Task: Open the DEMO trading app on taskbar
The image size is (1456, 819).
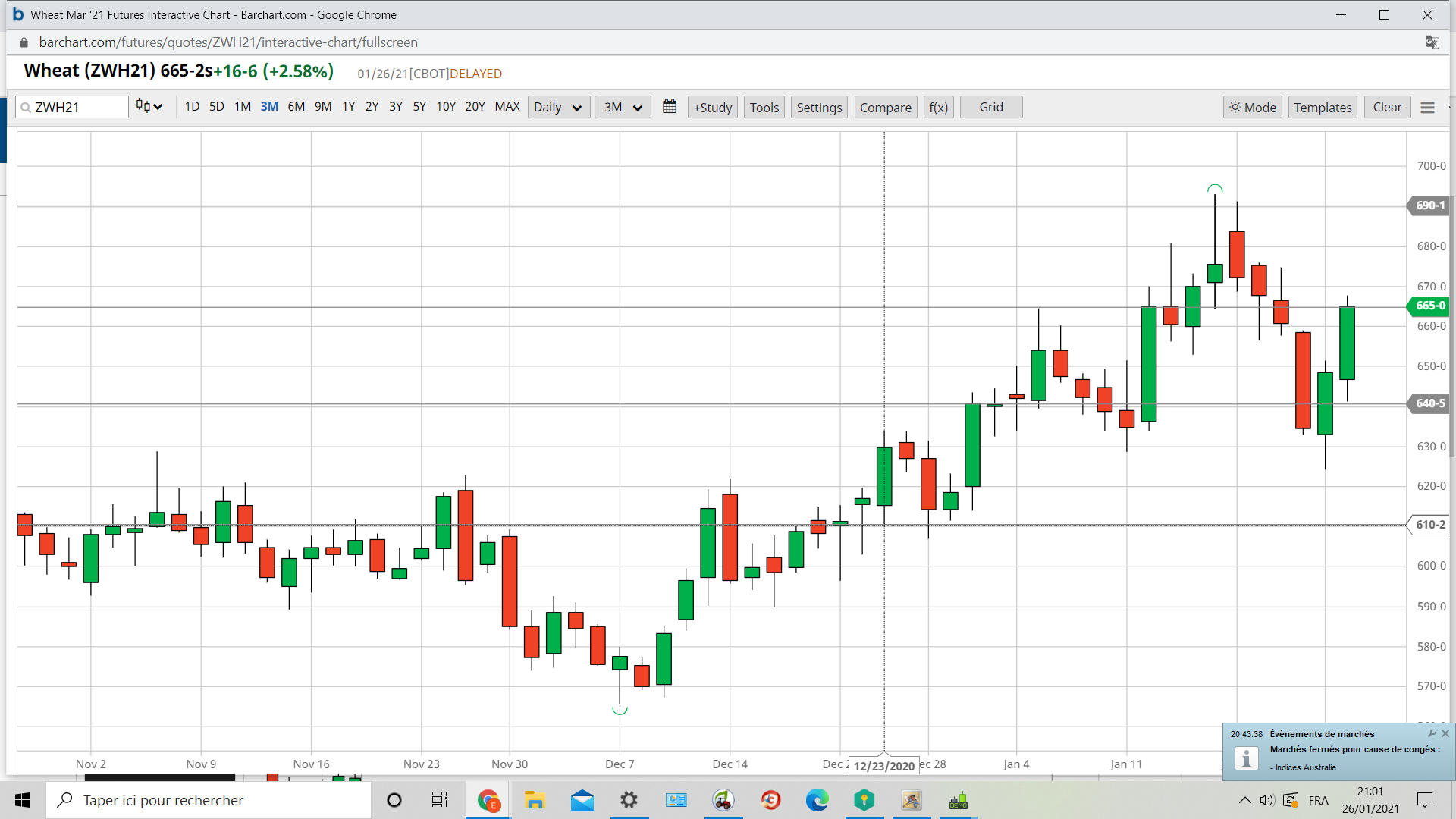Action: pos(959,800)
